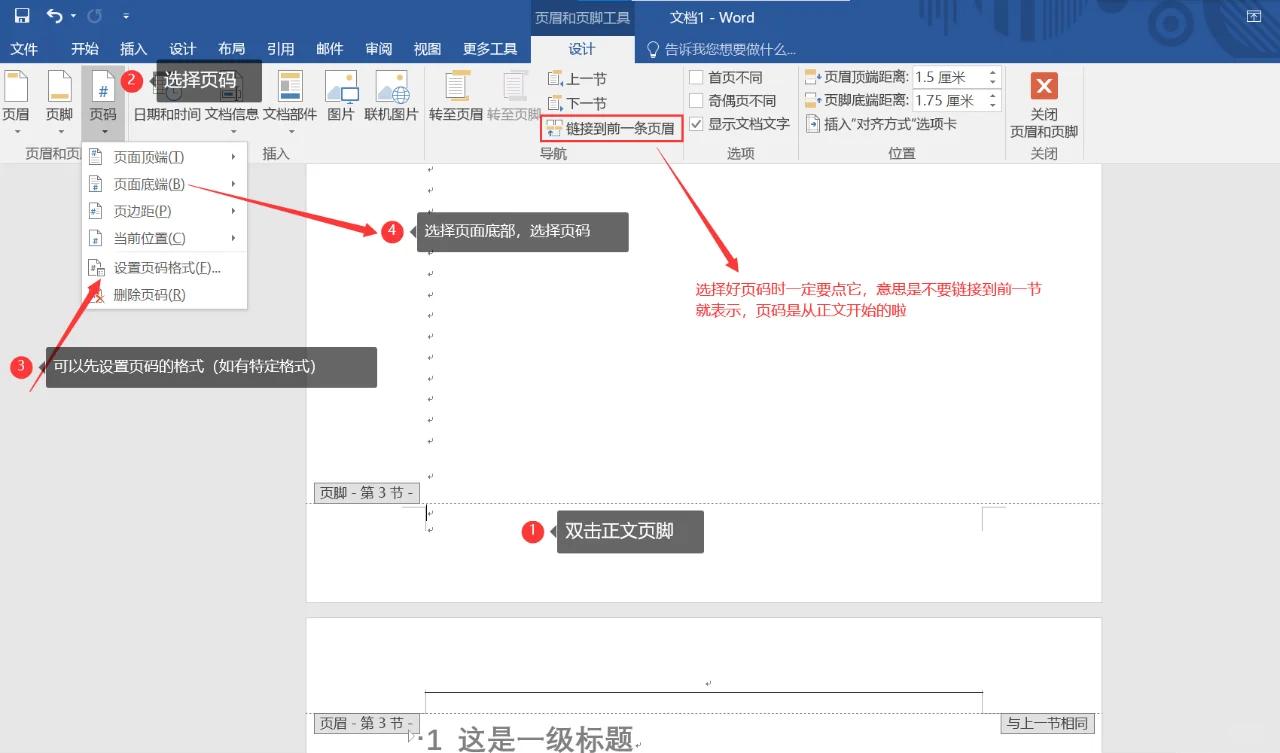Toggle 链接到前一条页眉 button
1280x753 pixels.
pyautogui.click(x=611, y=128)
